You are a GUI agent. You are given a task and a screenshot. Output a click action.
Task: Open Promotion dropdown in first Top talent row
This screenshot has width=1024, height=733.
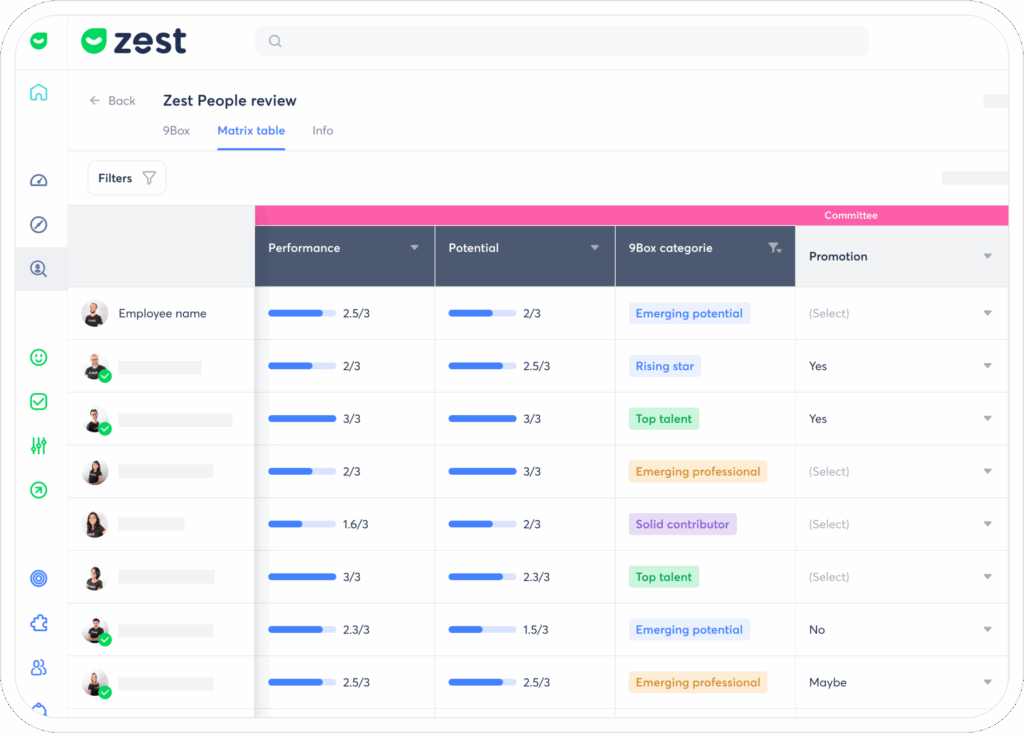(901, 419)
